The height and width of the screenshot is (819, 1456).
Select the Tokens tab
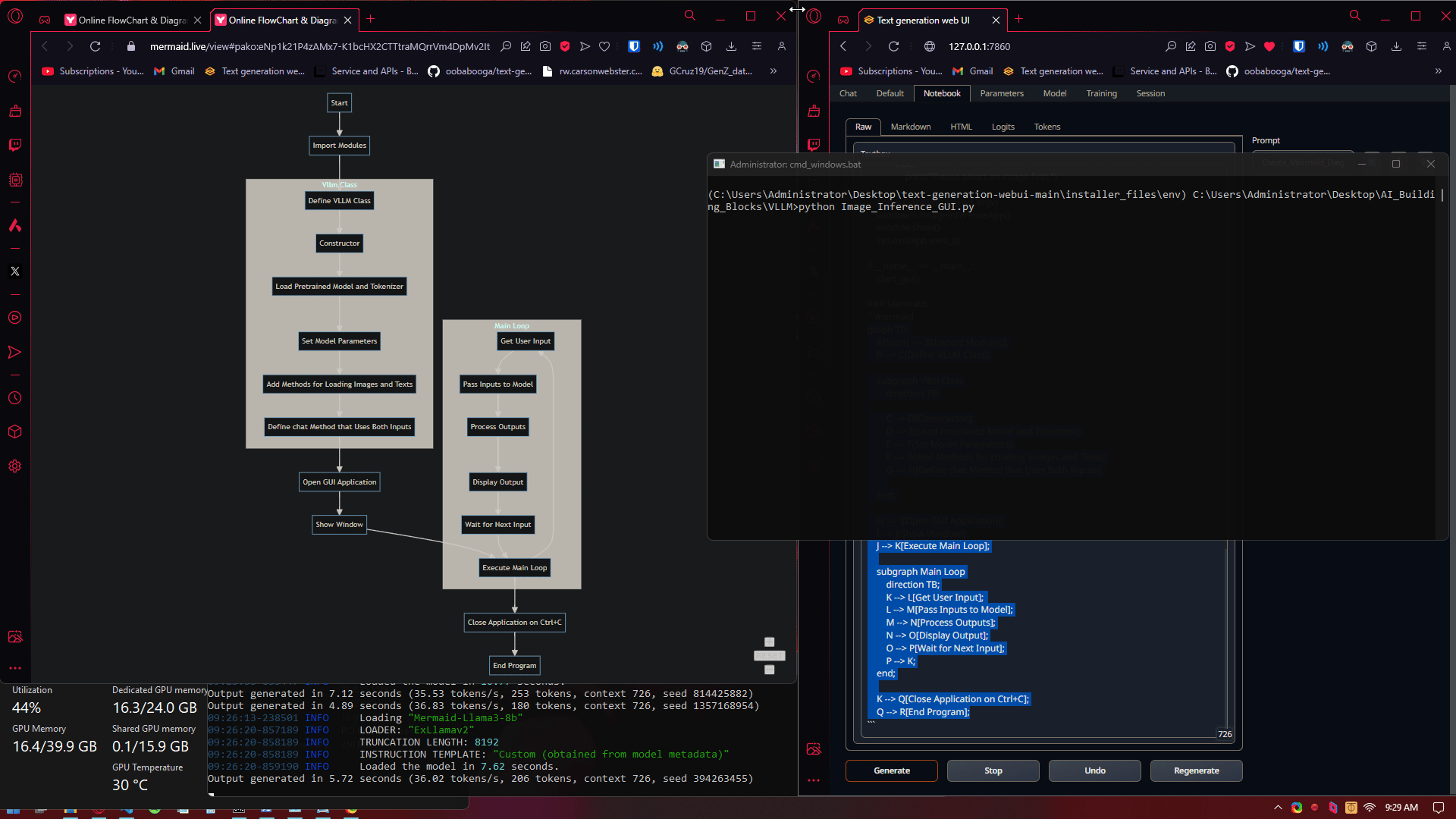coord(1046,127)
